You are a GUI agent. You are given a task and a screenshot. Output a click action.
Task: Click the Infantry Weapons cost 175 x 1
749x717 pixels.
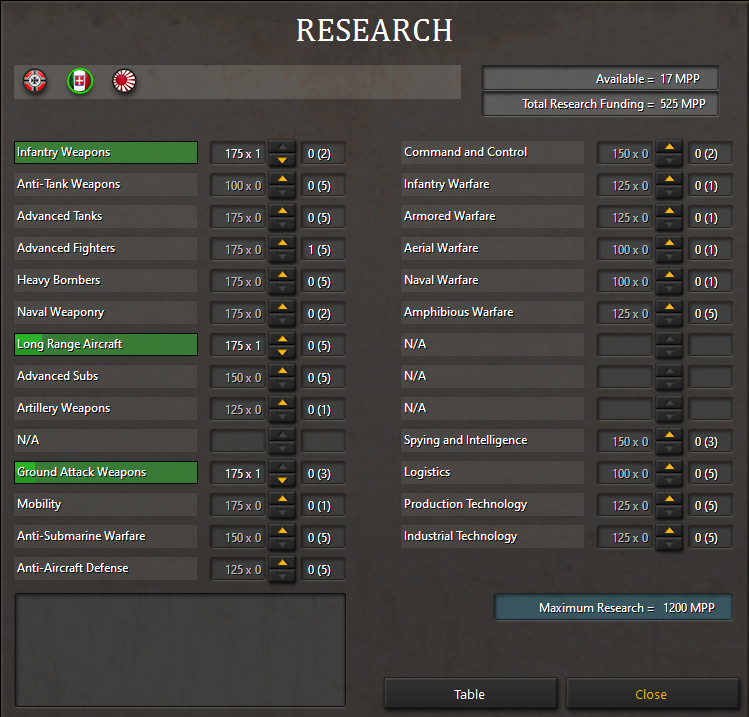[x=238, y=154]
